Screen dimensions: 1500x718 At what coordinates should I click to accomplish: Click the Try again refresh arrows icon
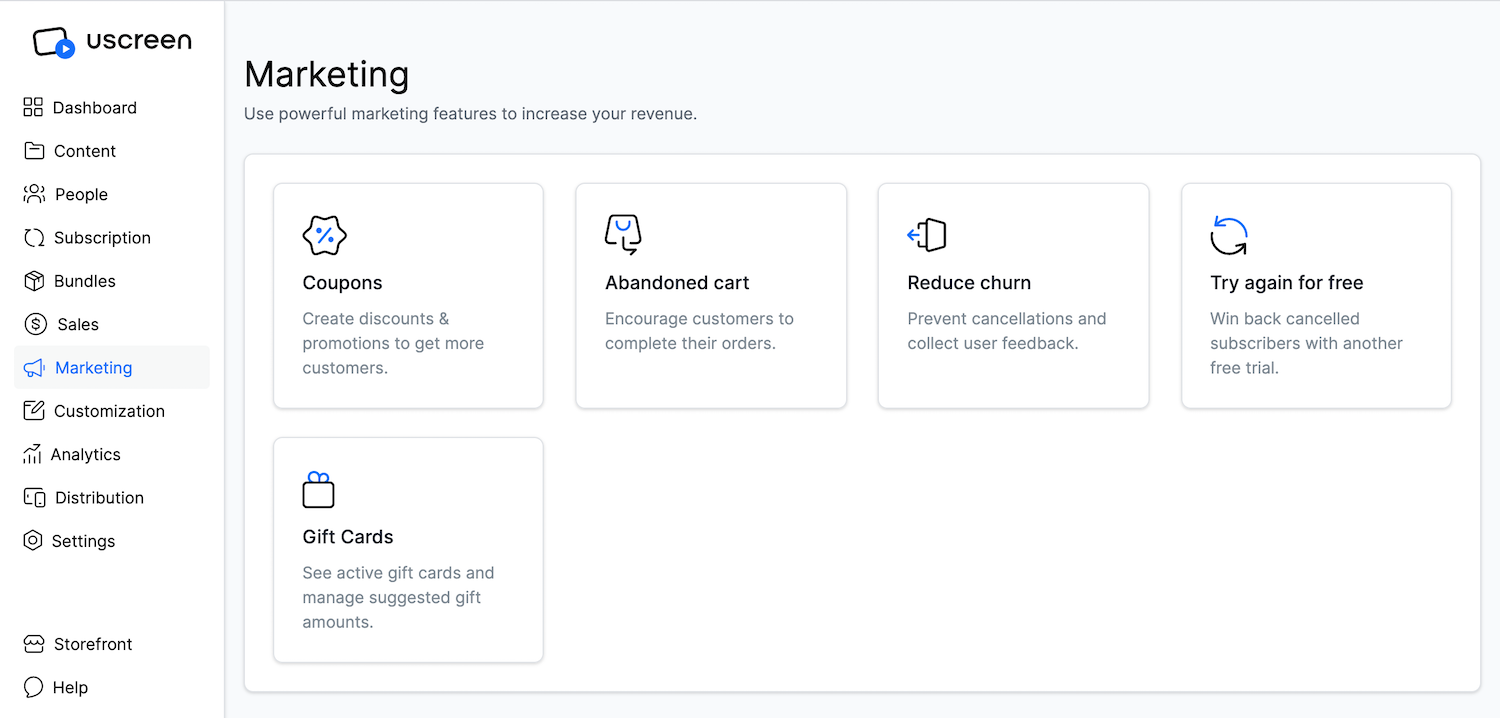(1229, 236)
